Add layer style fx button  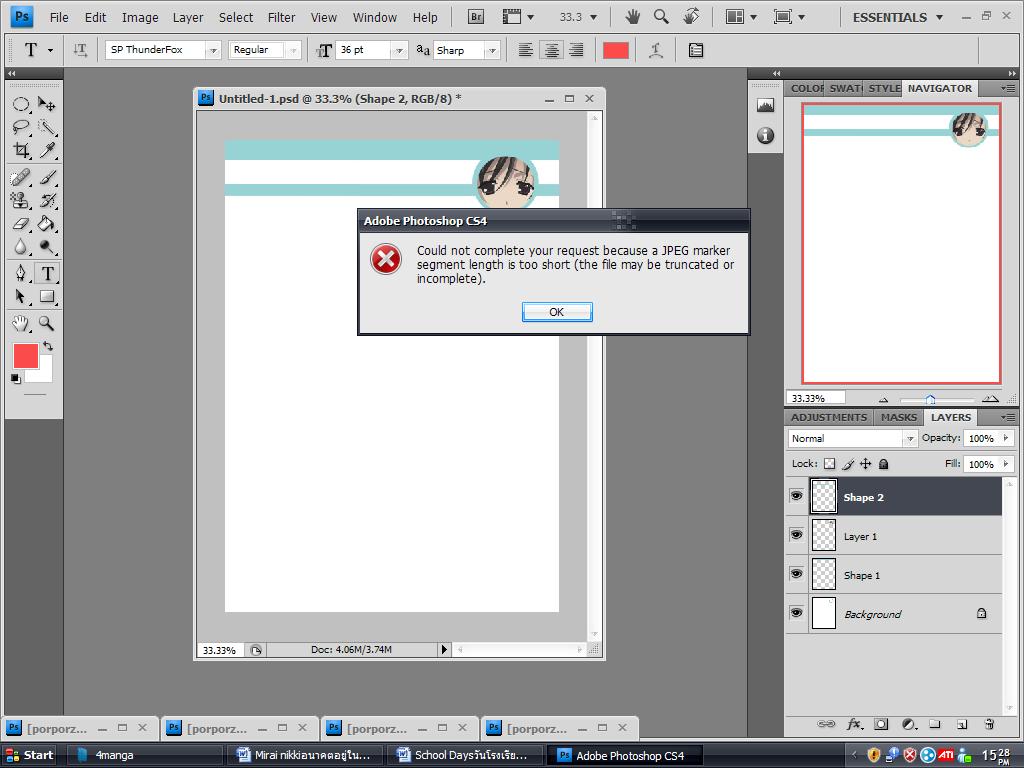point(854,724)
